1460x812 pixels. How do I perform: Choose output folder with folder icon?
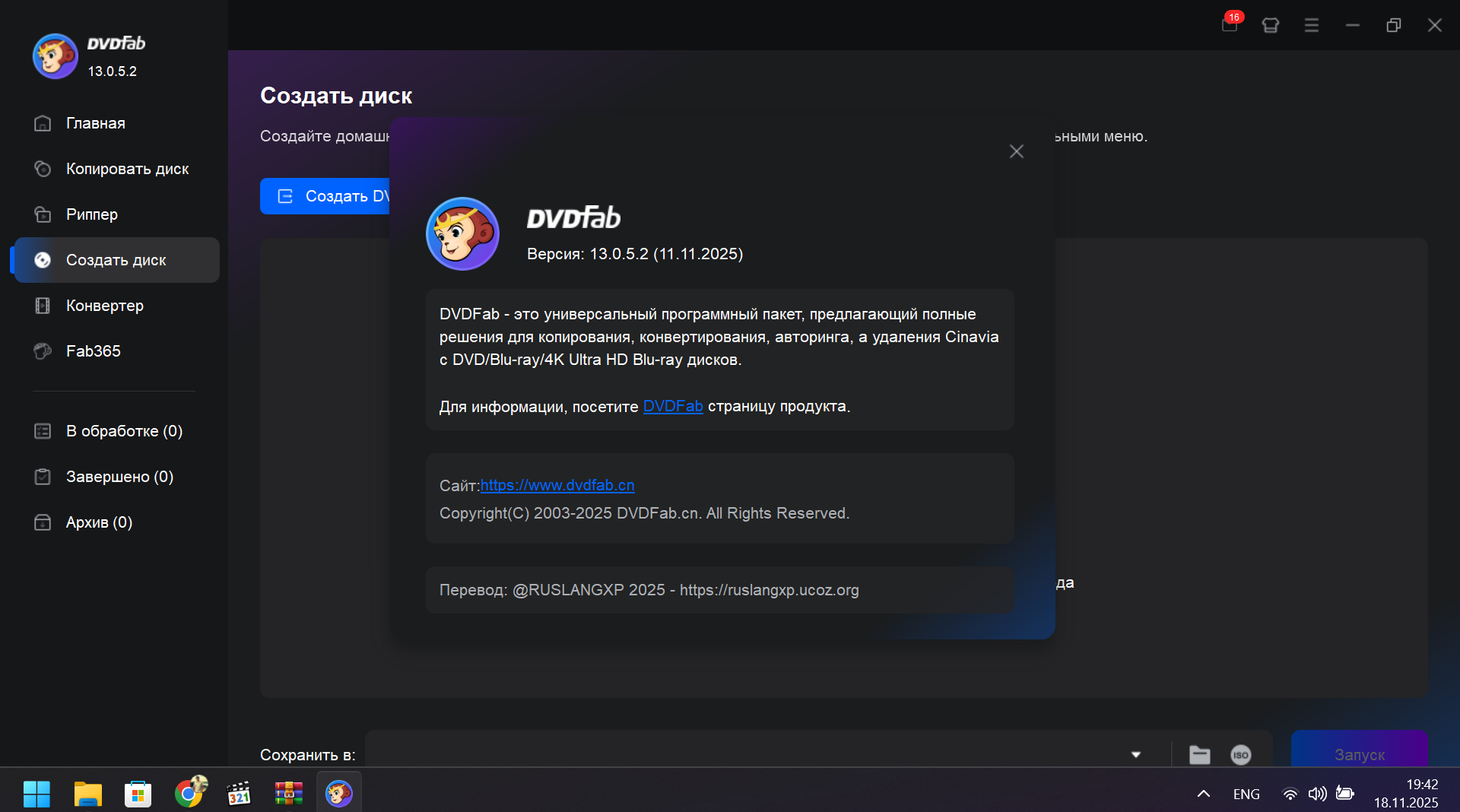[x=1200, y=755]
